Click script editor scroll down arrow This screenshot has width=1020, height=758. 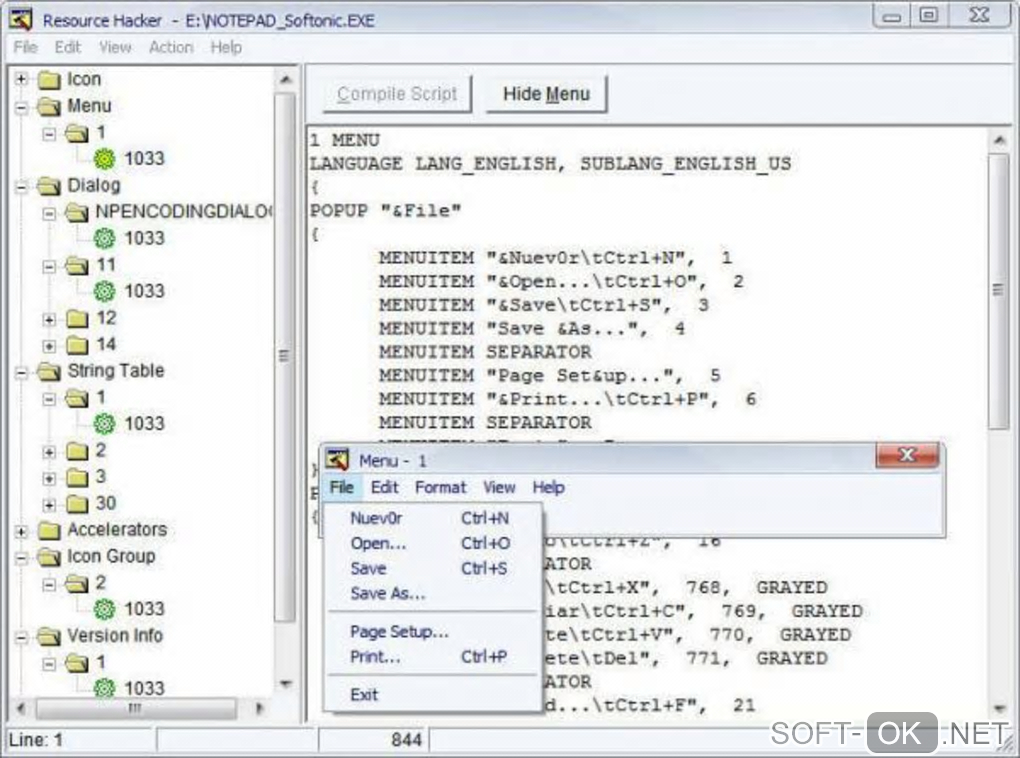(999, 708)
